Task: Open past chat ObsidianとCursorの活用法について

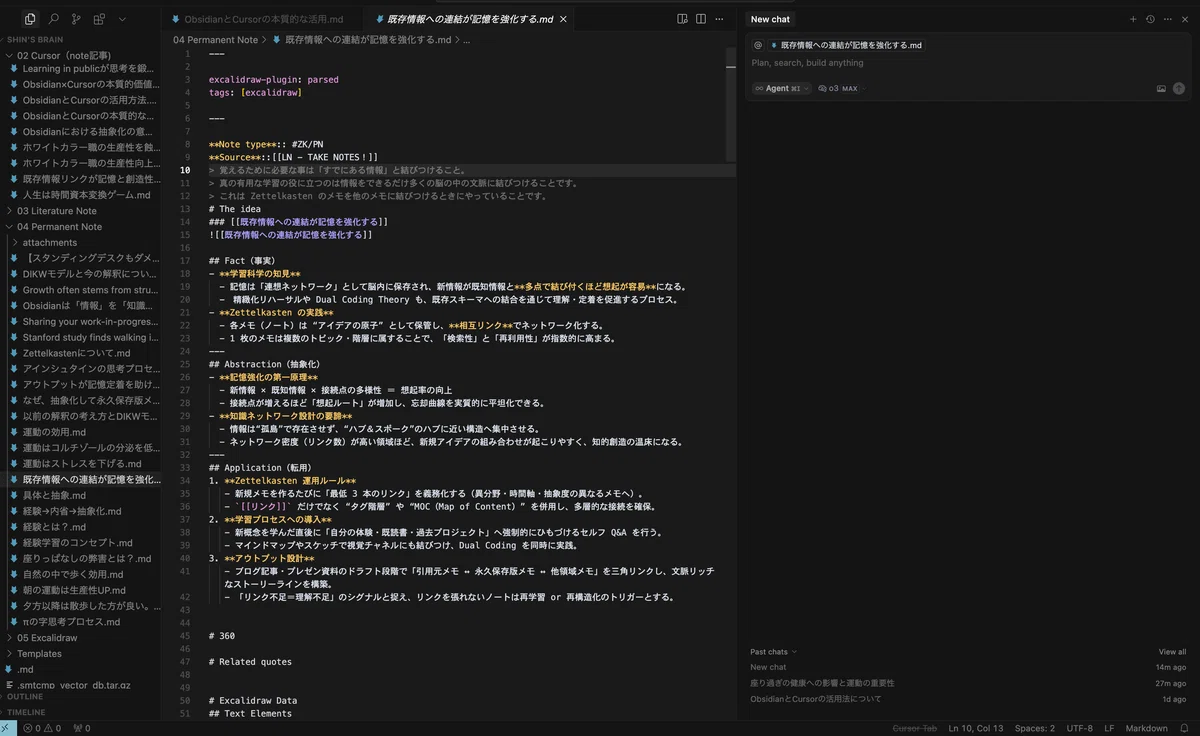Action: 816,699
